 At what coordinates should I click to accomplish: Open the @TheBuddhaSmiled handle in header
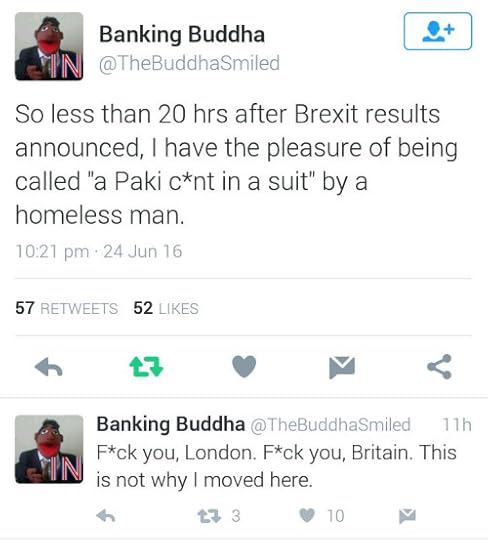click(x=189, y=63)
